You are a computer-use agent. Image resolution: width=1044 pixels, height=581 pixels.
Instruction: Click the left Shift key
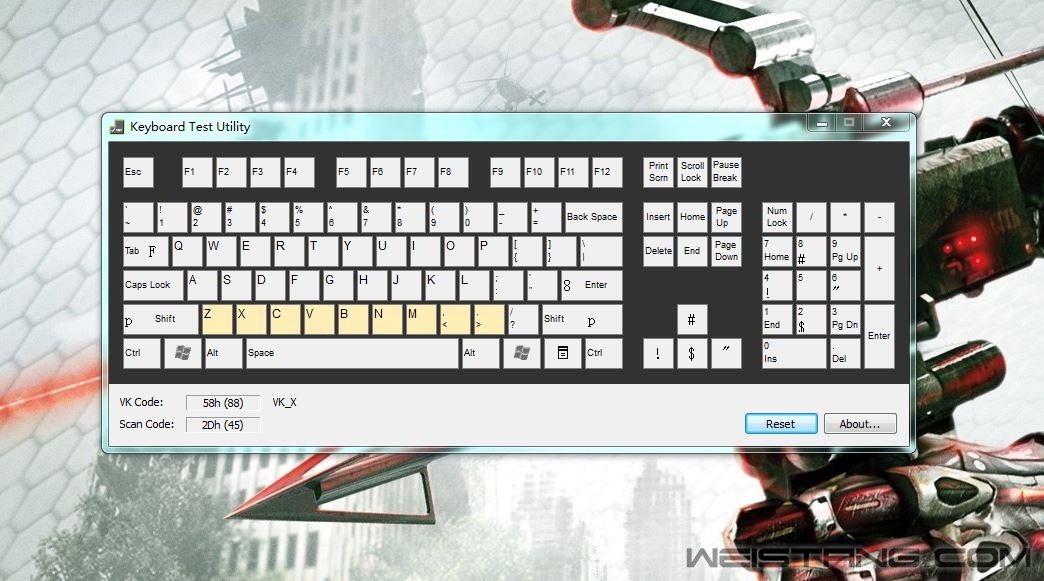tap(160, 319)
